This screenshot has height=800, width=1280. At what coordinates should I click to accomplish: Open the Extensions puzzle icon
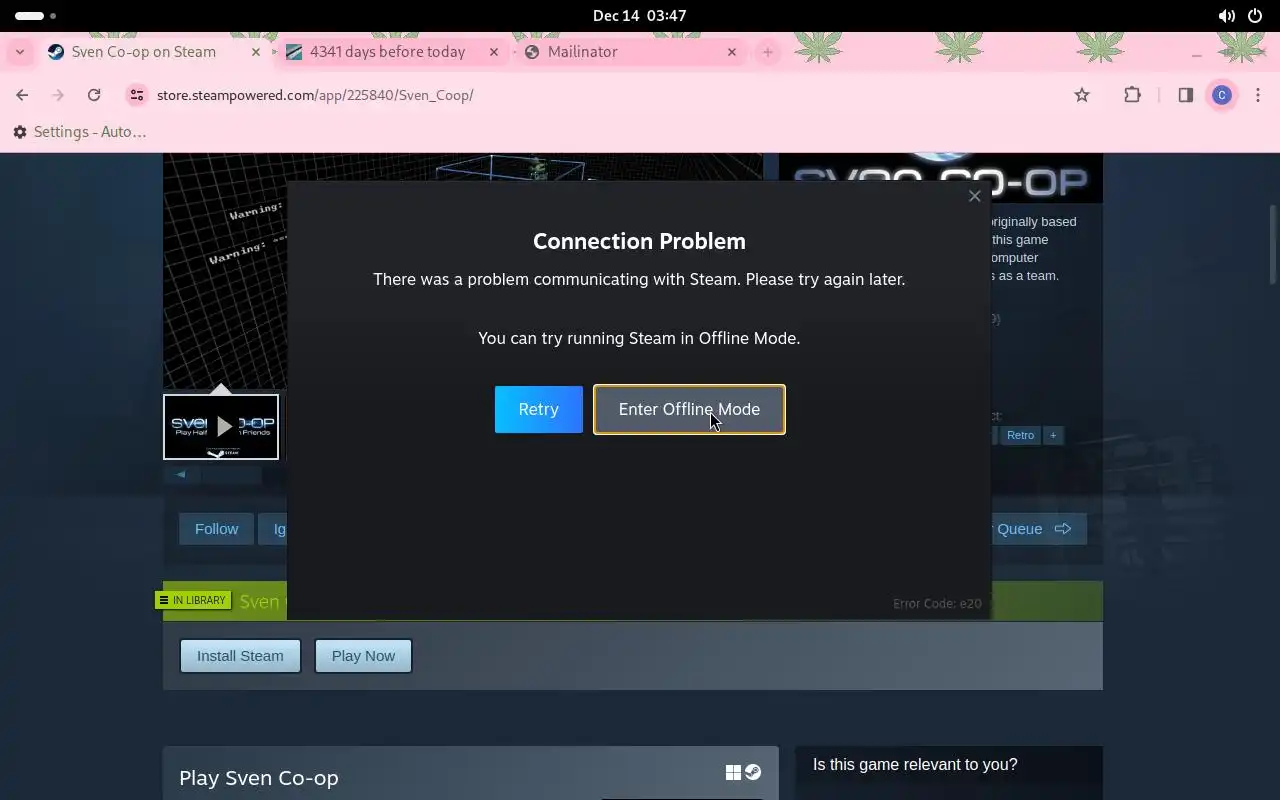tap(1132, 95)
